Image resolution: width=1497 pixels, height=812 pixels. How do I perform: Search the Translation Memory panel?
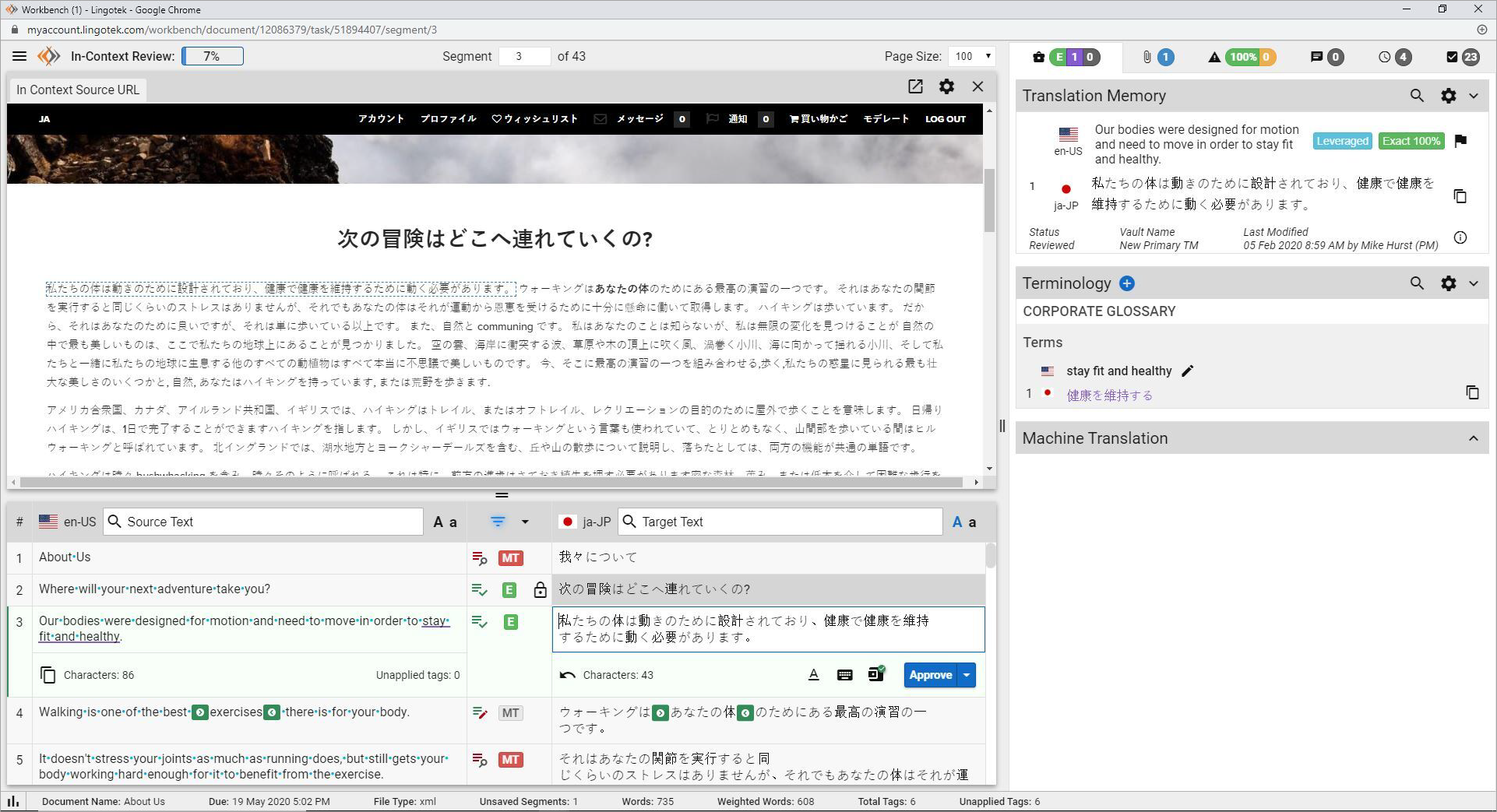click(x=1417, y=96)
